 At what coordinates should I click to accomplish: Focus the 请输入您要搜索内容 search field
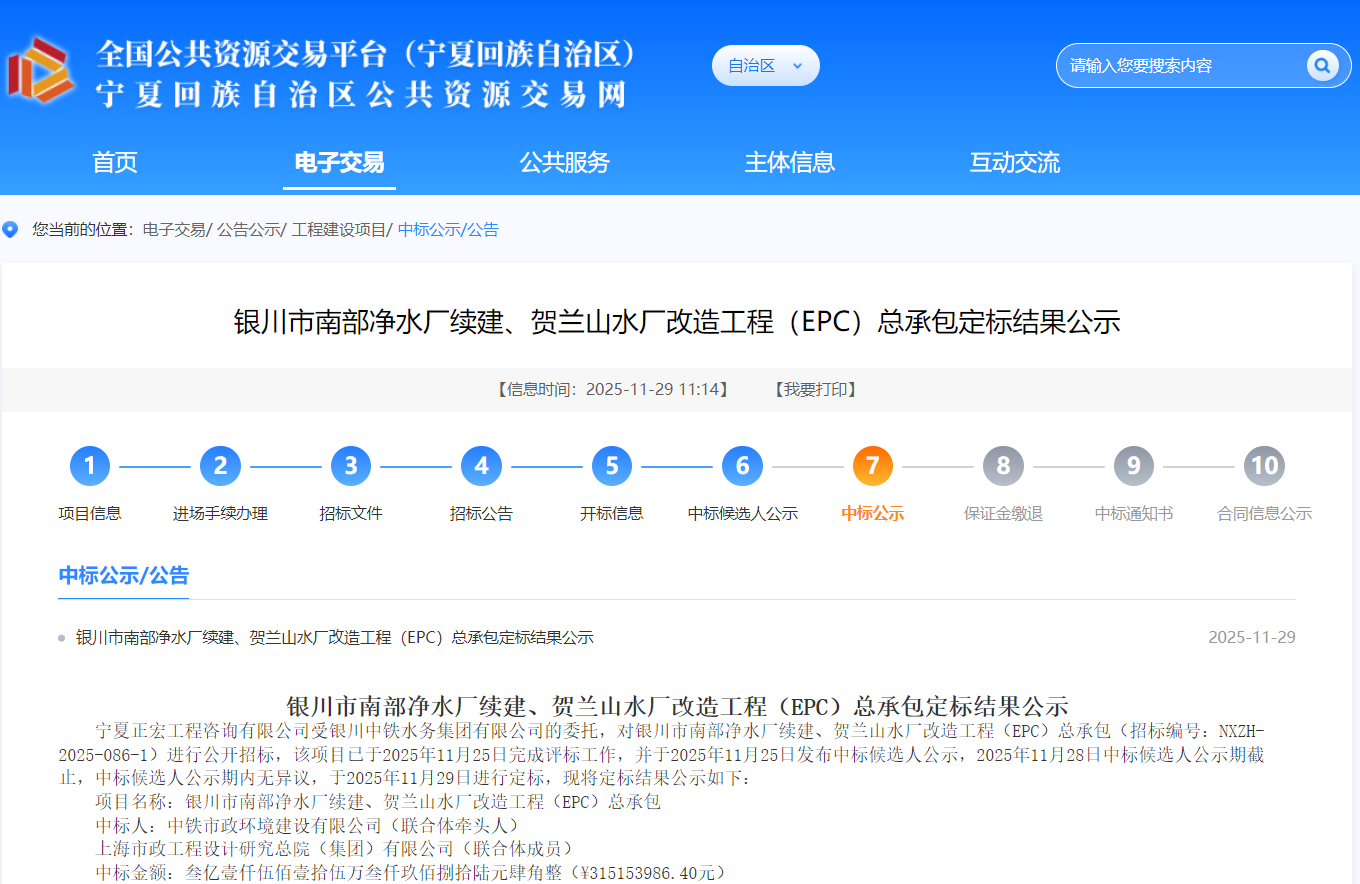(x=1180, y=66)
